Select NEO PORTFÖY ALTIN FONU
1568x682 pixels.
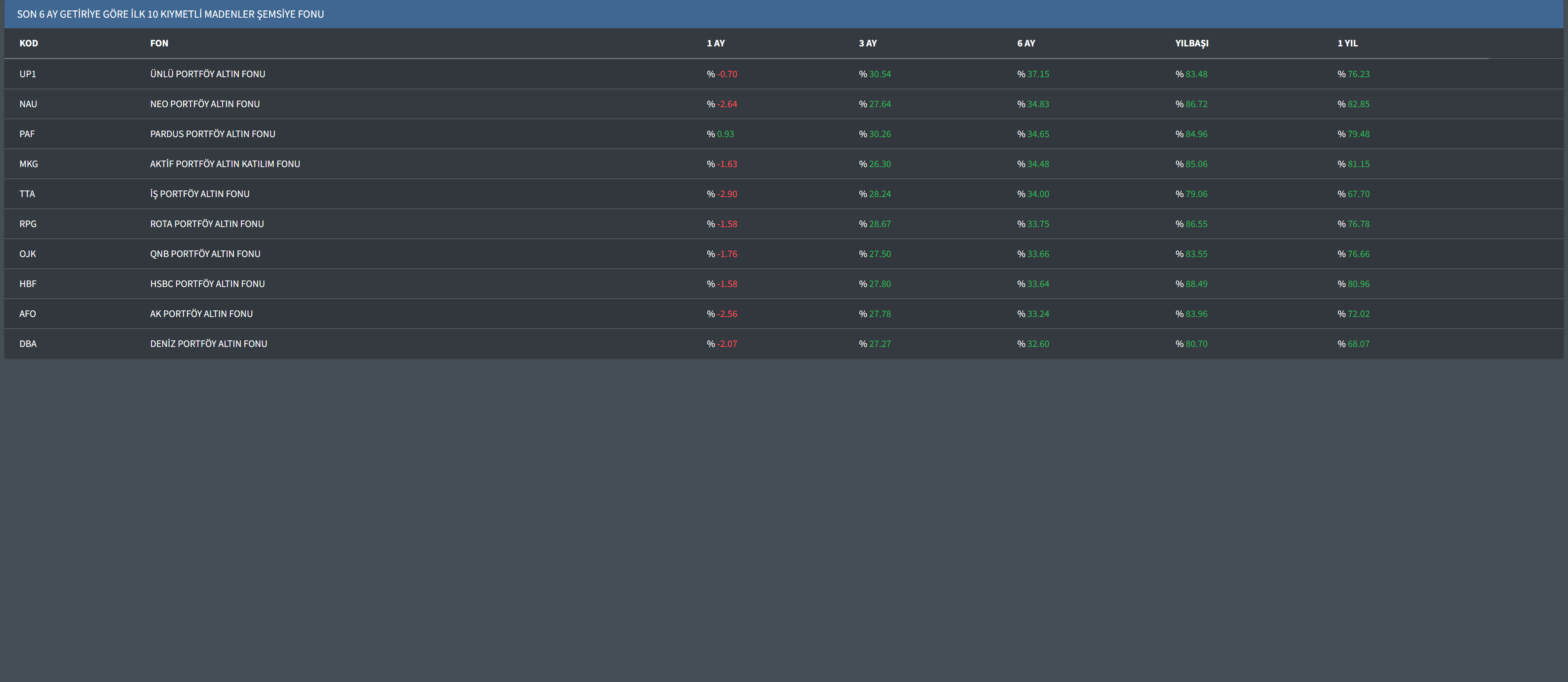pos(204,104)
